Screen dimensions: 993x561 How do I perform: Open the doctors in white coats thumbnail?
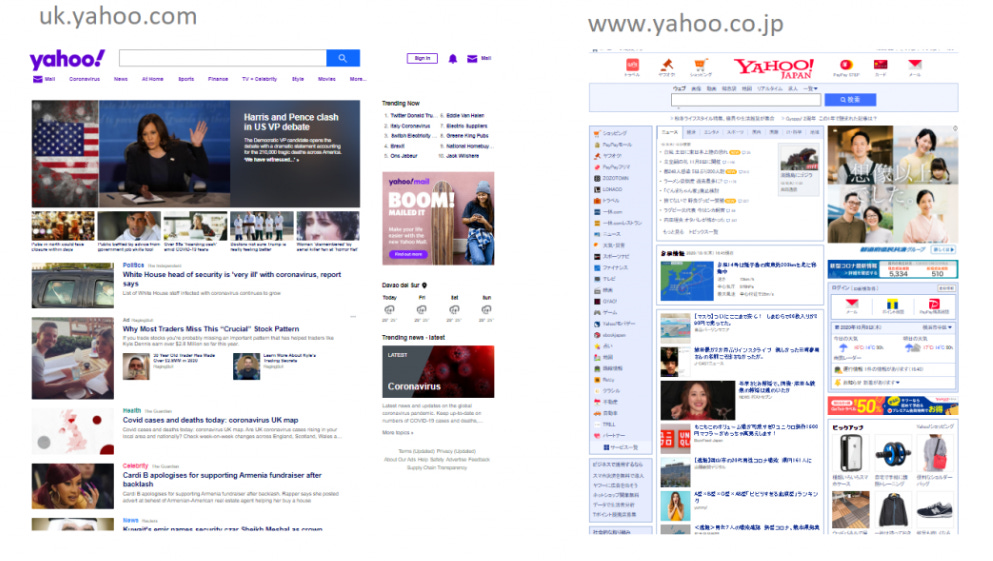pos(262,226)
